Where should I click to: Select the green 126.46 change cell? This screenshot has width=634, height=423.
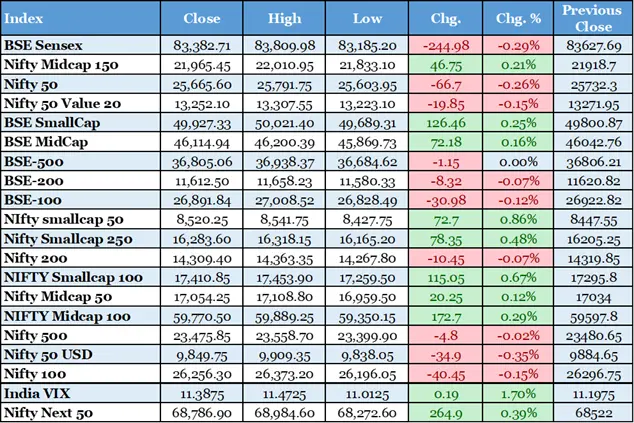(446, 121)
